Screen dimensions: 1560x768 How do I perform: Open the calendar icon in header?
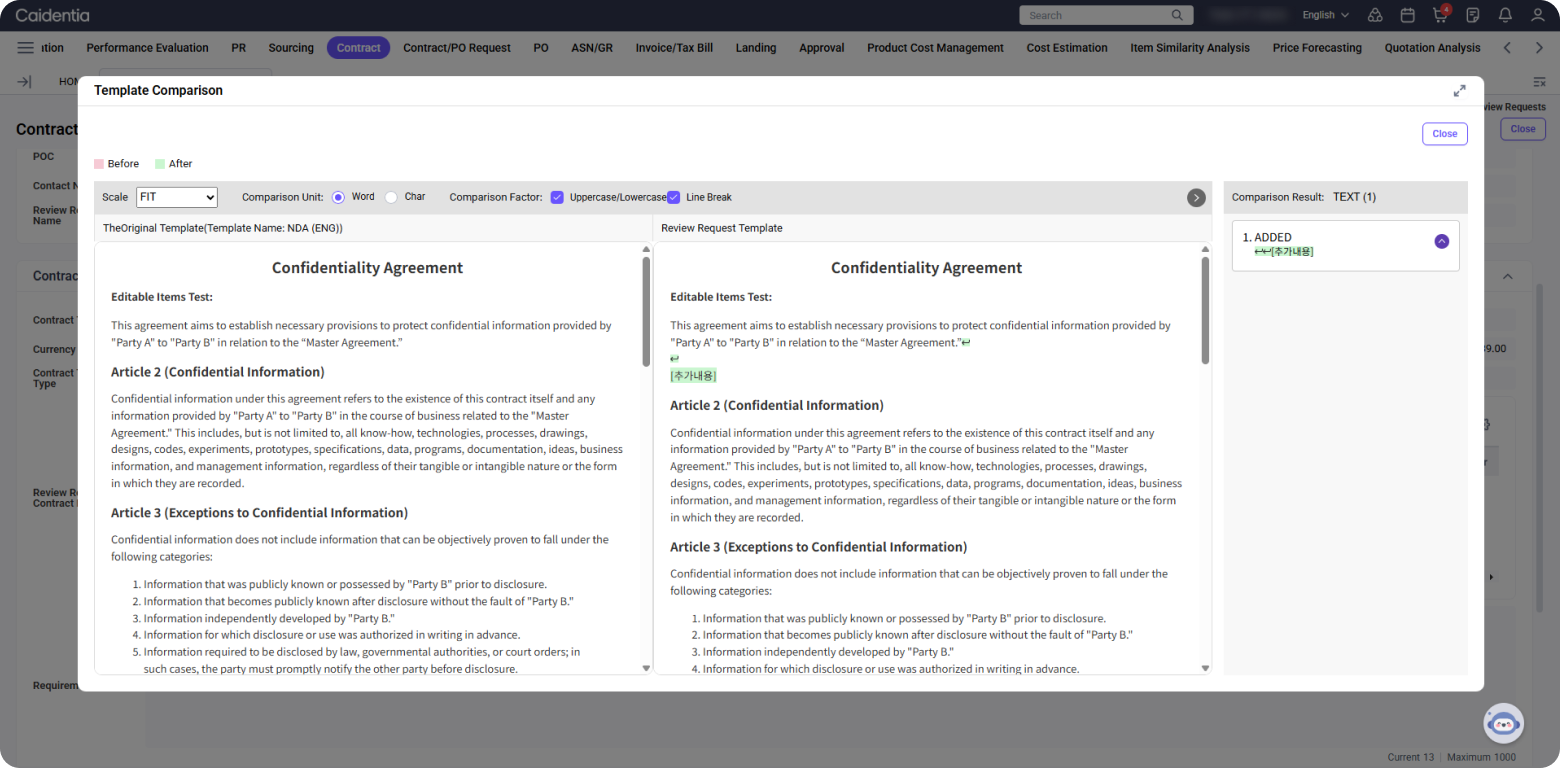[x=1407, y=15]
